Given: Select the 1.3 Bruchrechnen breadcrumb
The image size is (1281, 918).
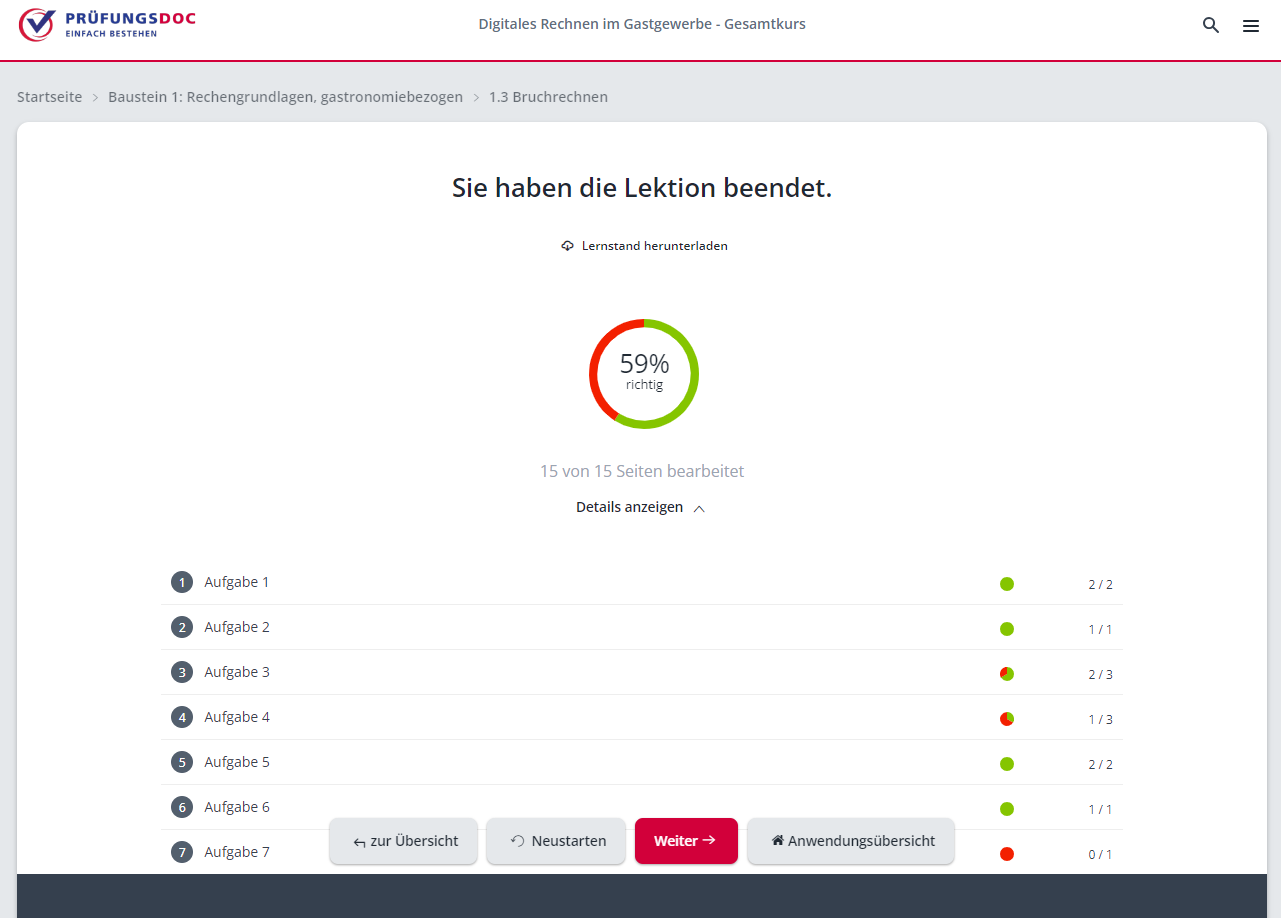Looking at the screenshot, I should [x=548, y=97].
